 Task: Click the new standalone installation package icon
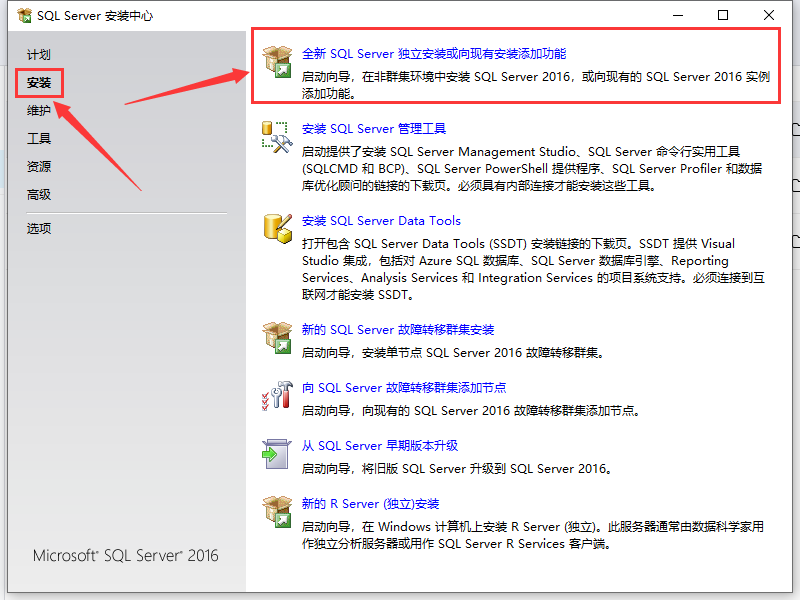point(277,60)
